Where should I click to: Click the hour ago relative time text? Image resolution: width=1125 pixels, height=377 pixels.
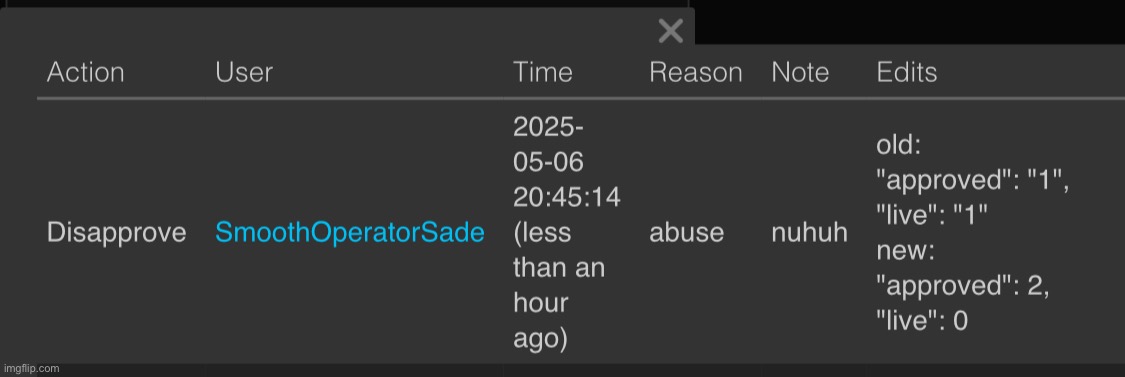540,321
